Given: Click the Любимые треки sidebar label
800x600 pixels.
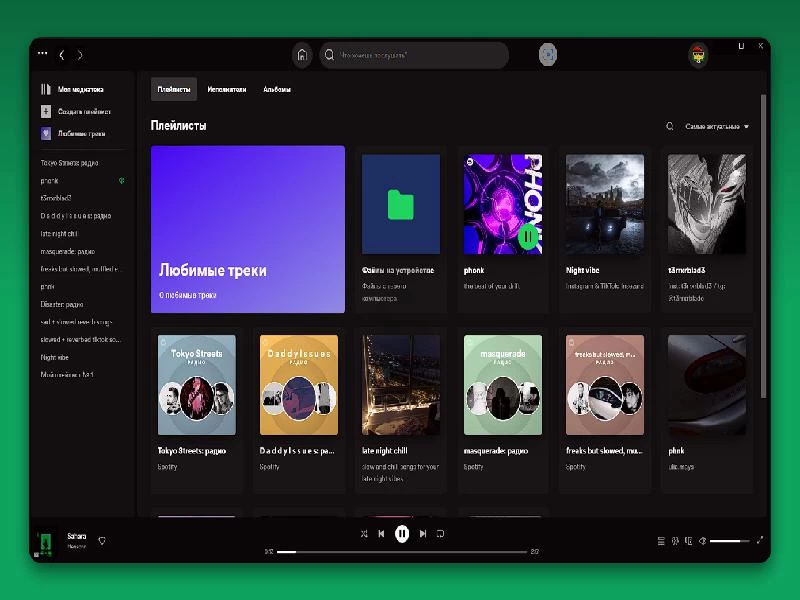Looking at the screenshot, I should (x=82, y=134).
